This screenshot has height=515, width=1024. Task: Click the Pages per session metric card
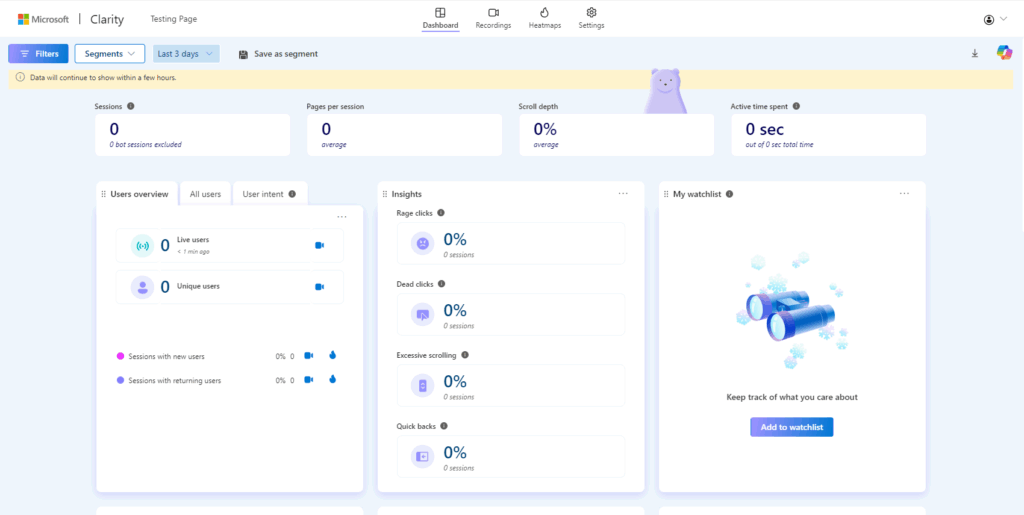[404, 135]
